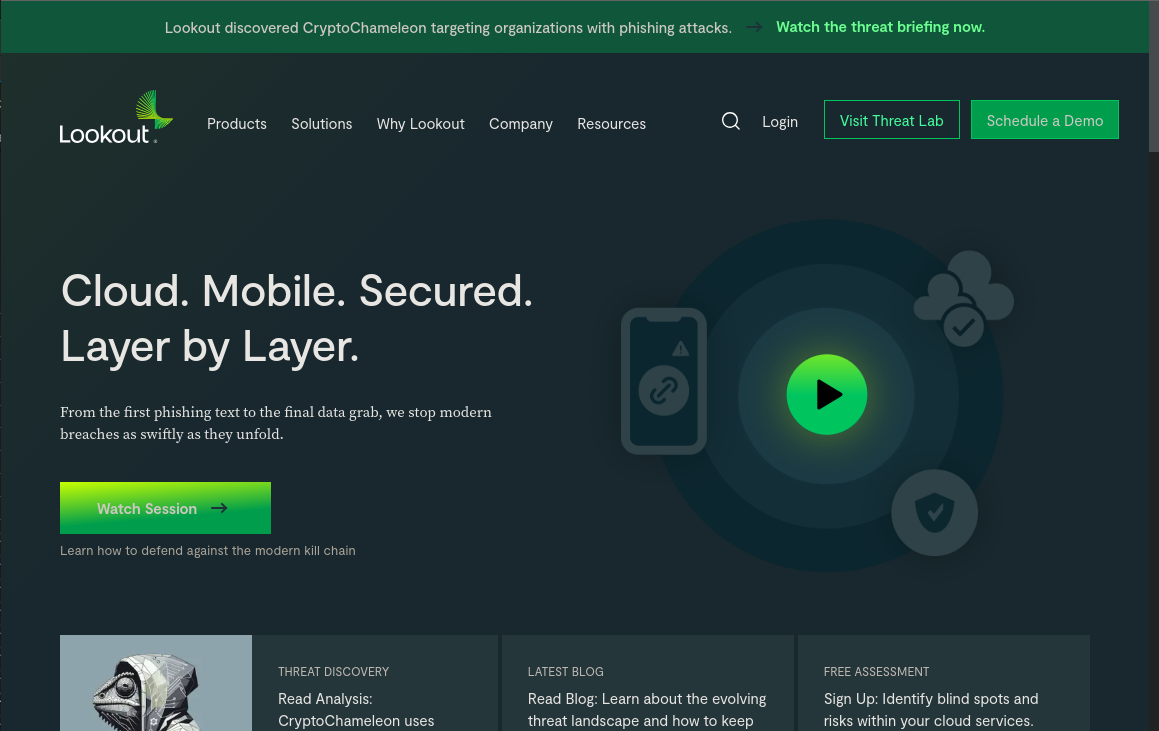Open the Products menu

(x=237, y=123)
